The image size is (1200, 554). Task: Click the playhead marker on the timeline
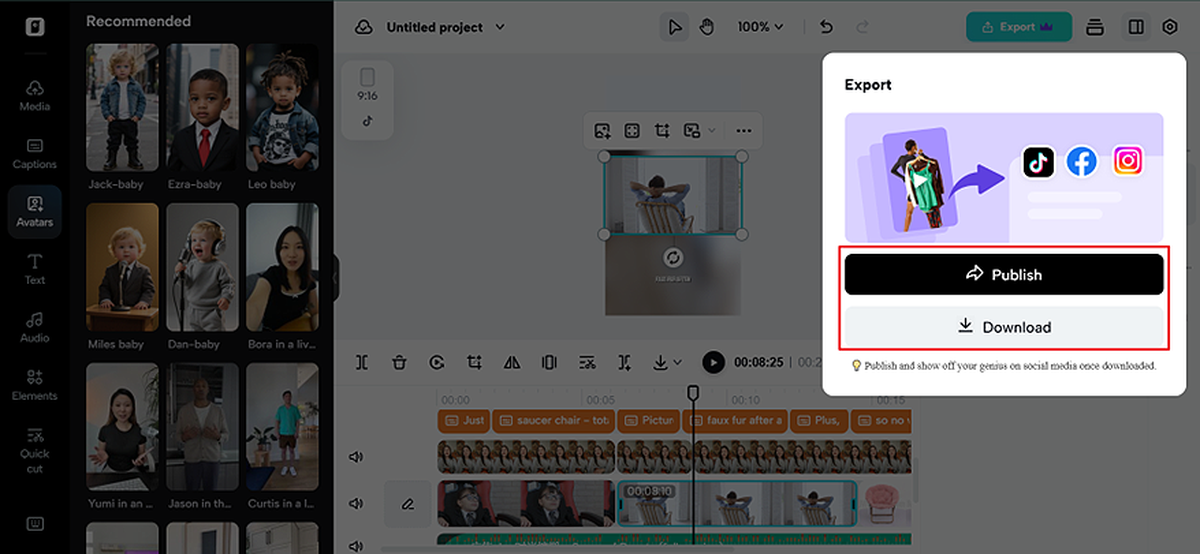(693, 393)
